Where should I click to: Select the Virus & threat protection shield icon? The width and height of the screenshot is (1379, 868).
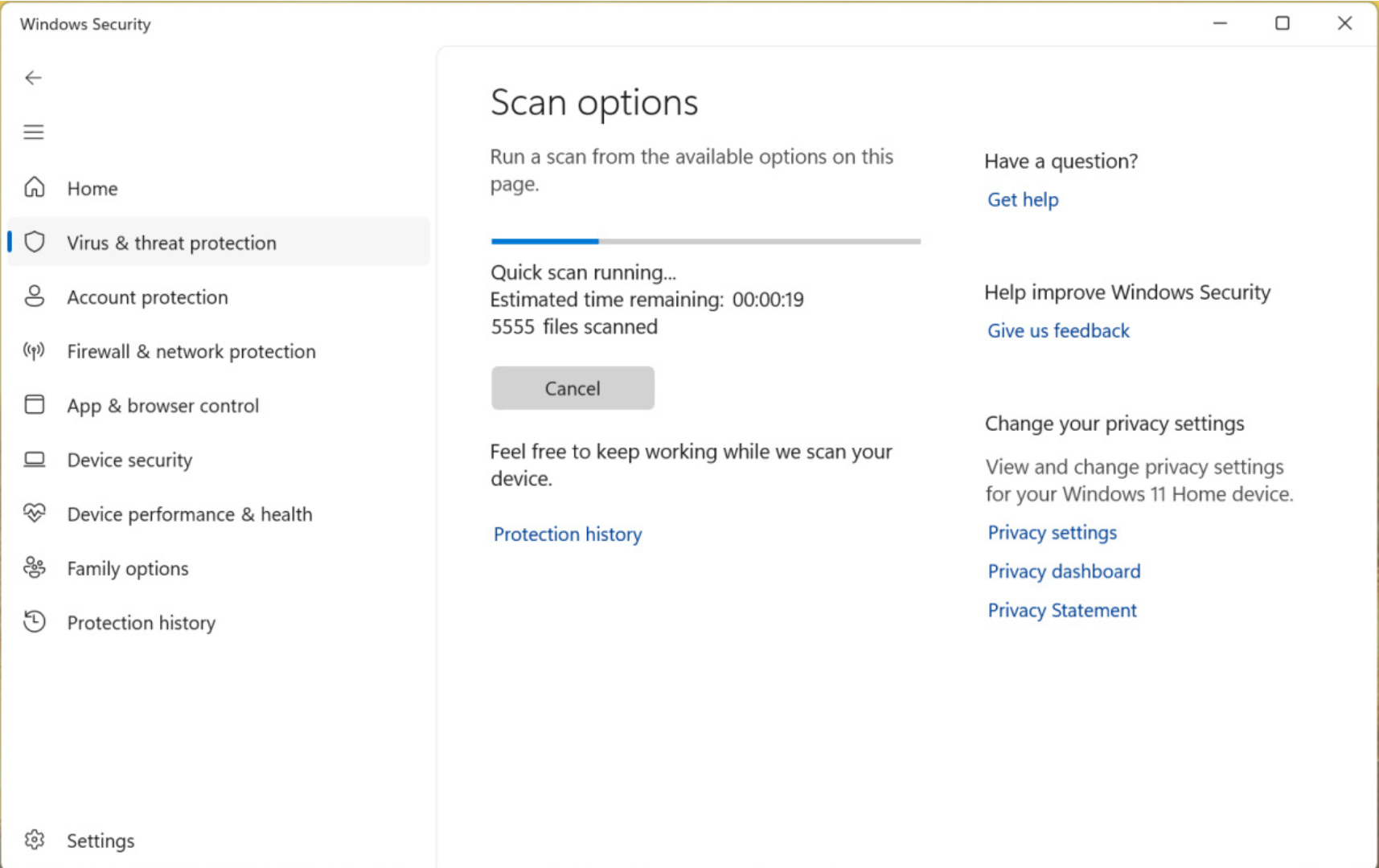pos(35,242)
